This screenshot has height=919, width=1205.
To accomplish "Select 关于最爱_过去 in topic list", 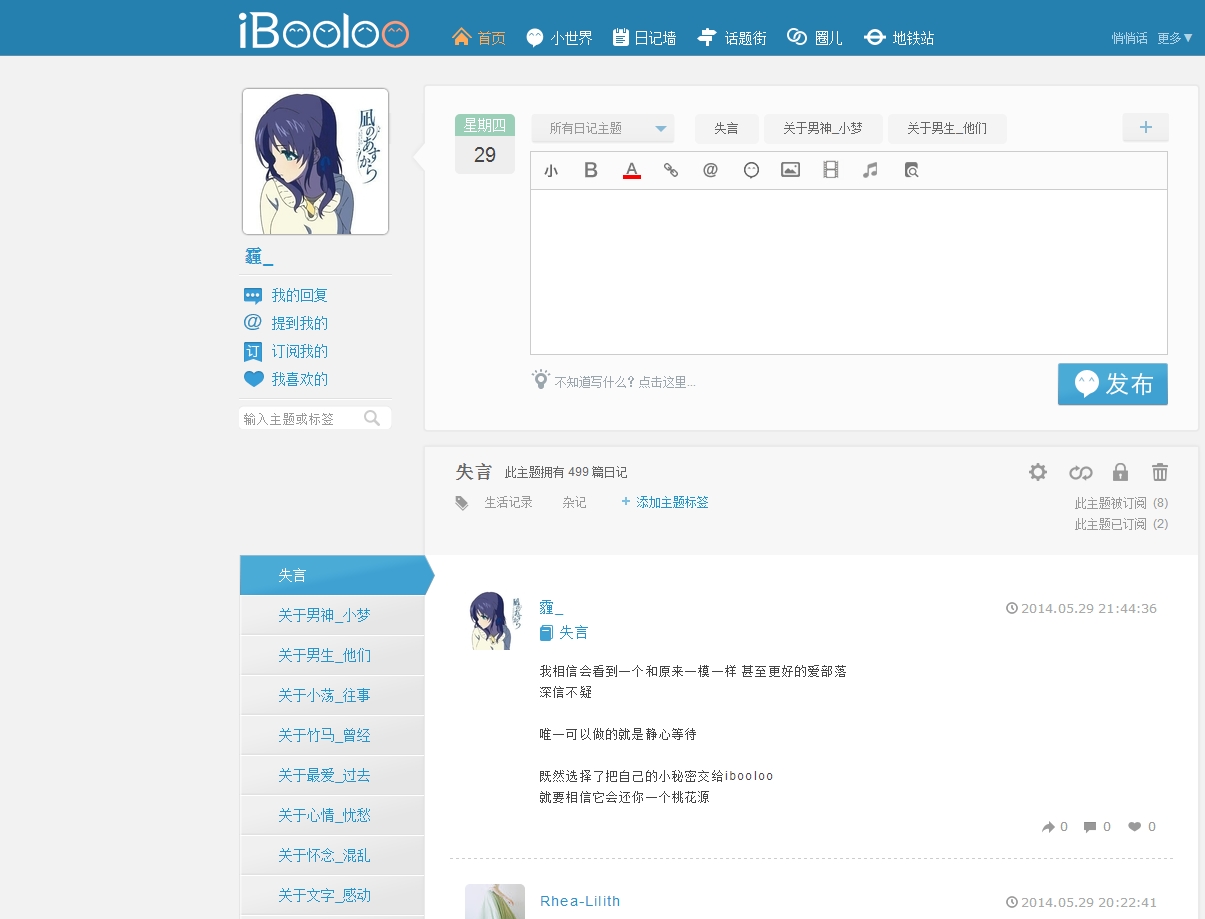I will [x=332, y=775].
